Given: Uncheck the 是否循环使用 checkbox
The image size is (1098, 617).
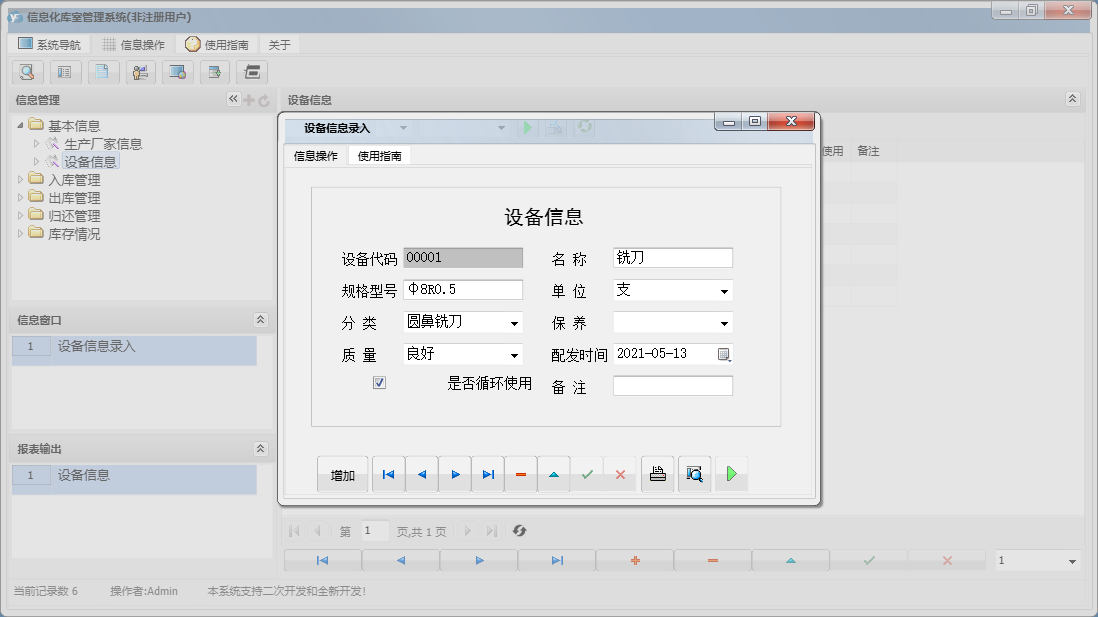Looking at the screenshot, I should coord(378,382).
